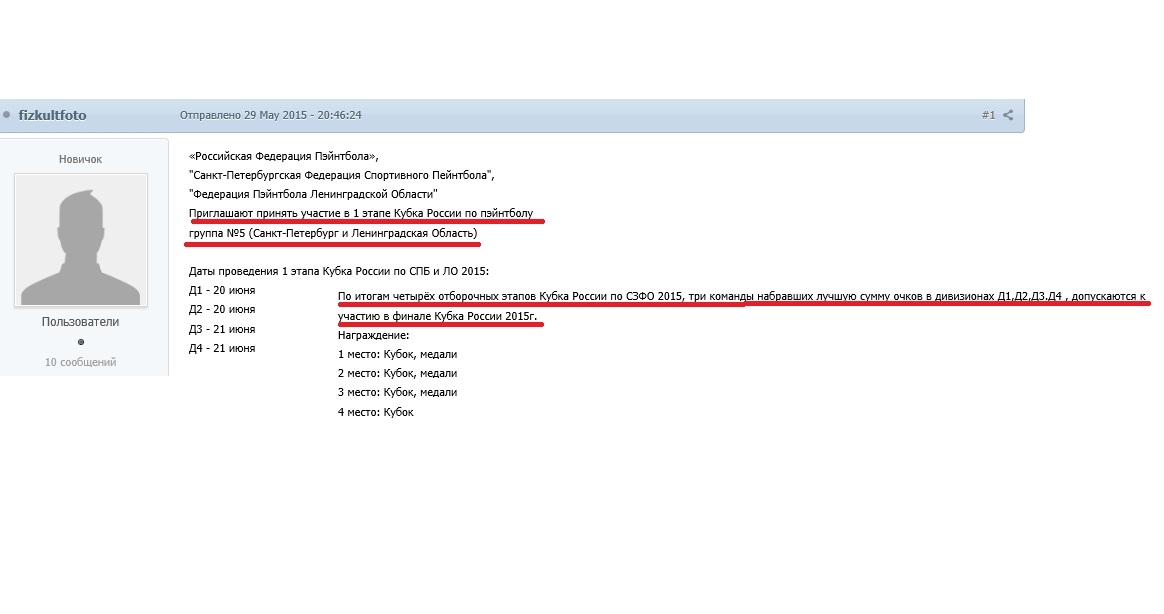Click 'участию в финале Кубка России 2015г.'
The height and width of the screenshot is (614, 1164).
(437, 316)
